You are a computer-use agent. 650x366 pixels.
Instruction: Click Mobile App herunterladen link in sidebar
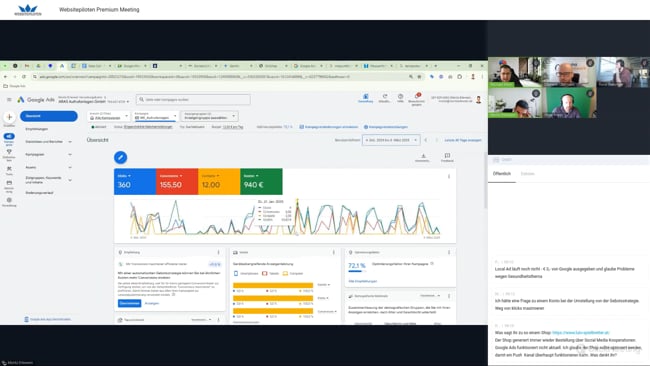coord(47,319)
